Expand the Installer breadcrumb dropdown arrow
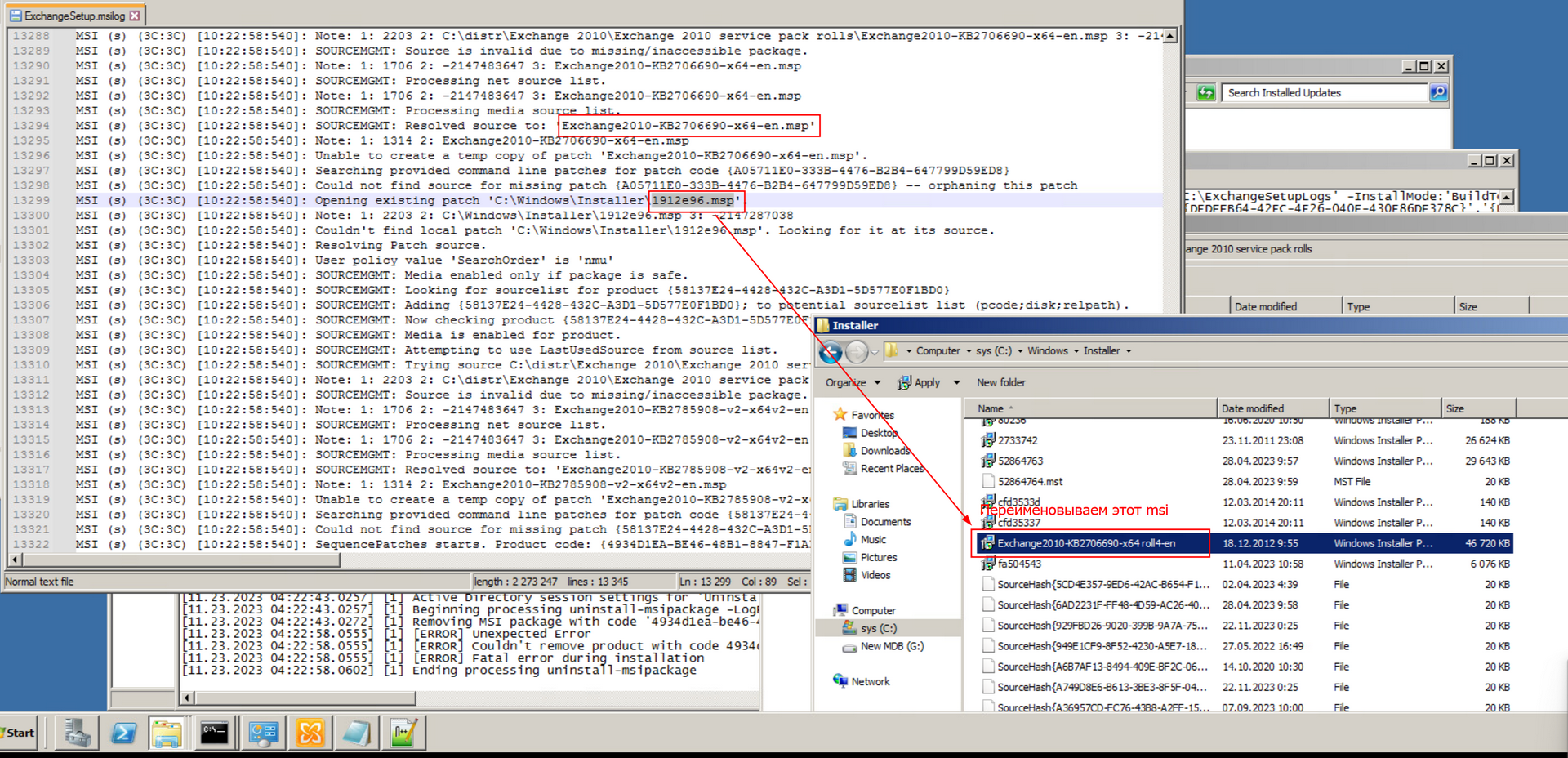 tap(1129, 351)
